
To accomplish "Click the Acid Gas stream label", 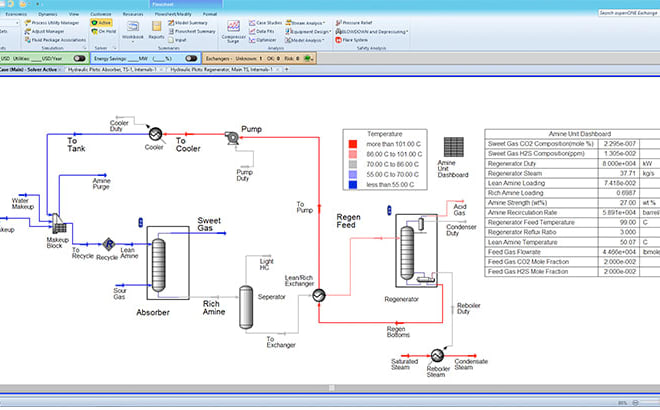I will tap(460, 210).
